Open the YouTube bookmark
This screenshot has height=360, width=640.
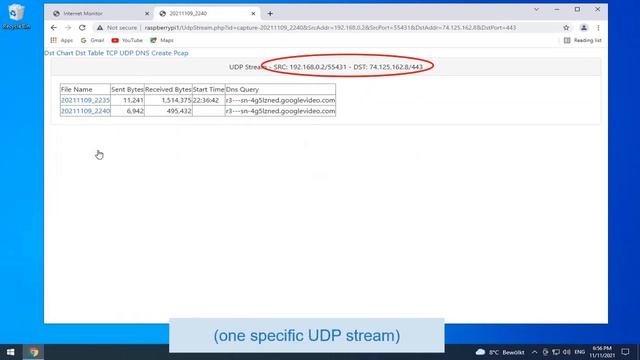(127, 40)
